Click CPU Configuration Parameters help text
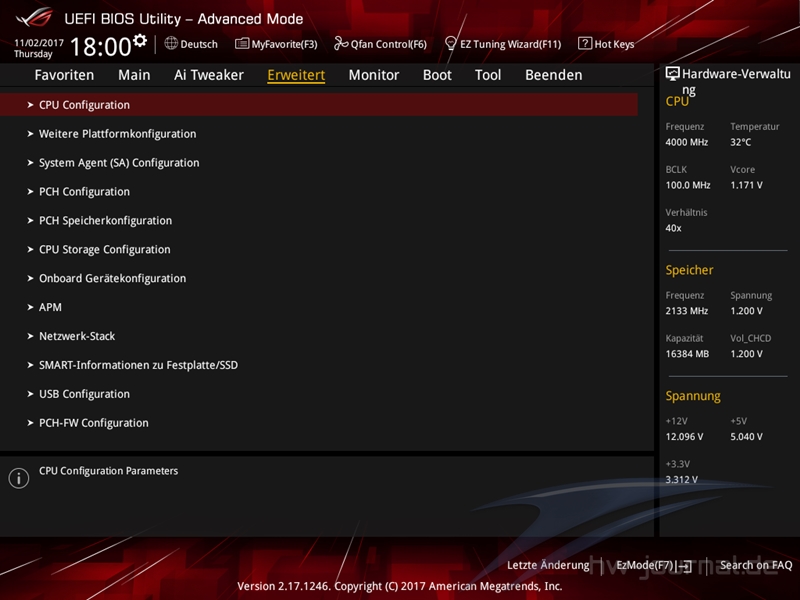 (x=109, y=471)
